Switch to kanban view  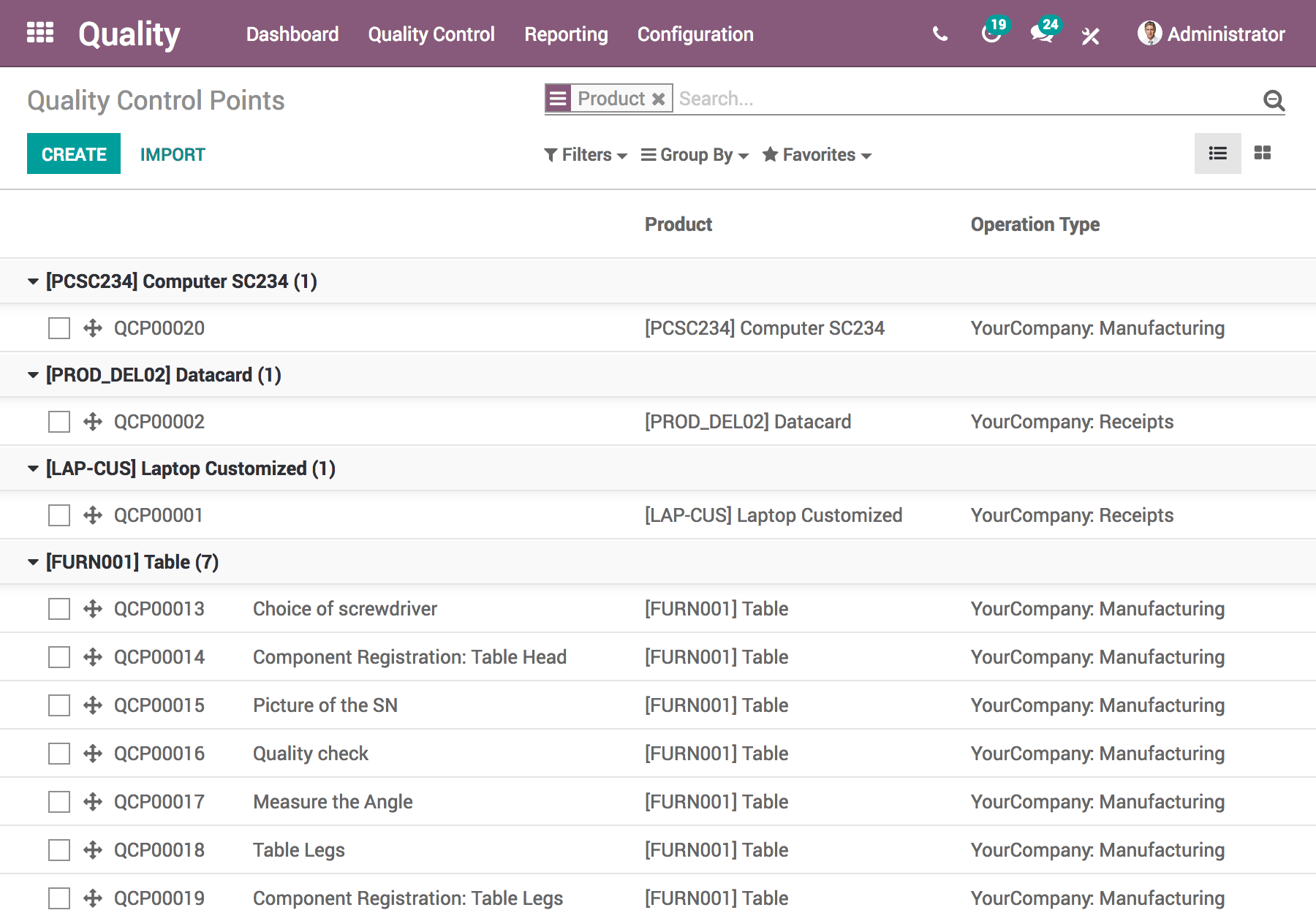[x=1263, y=153]
